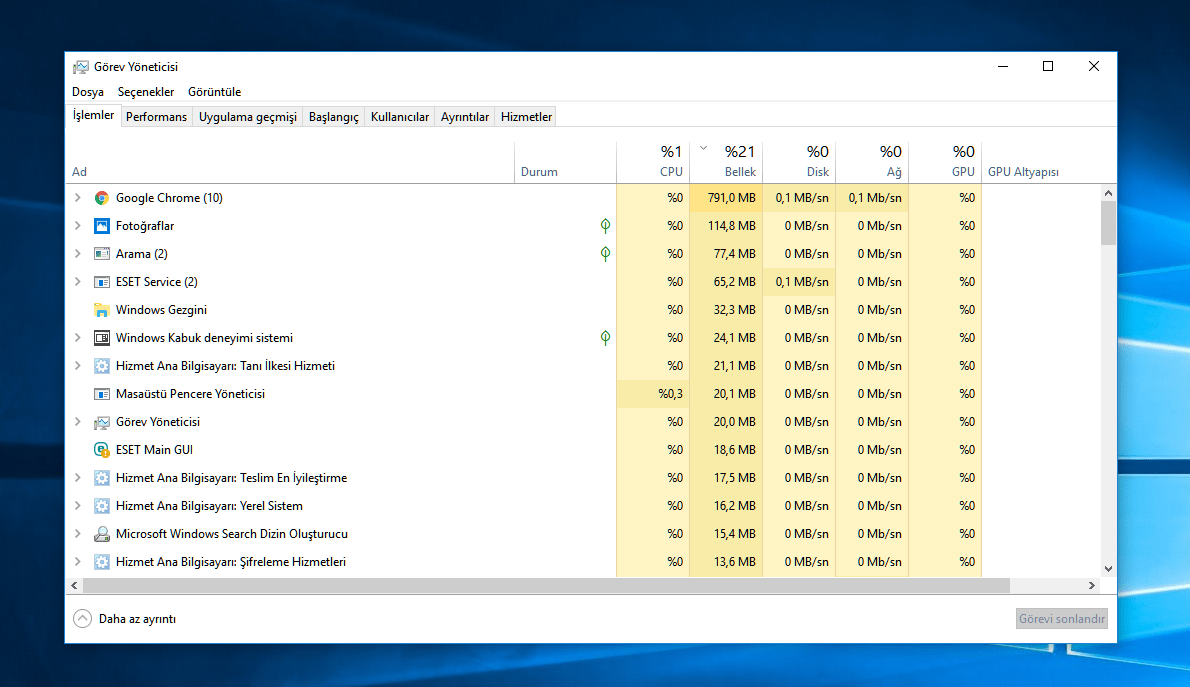The width and height of the screenshot is (1190, 687).
Task: Click the Google Chrome process icon
Action: tap(102, 198)
